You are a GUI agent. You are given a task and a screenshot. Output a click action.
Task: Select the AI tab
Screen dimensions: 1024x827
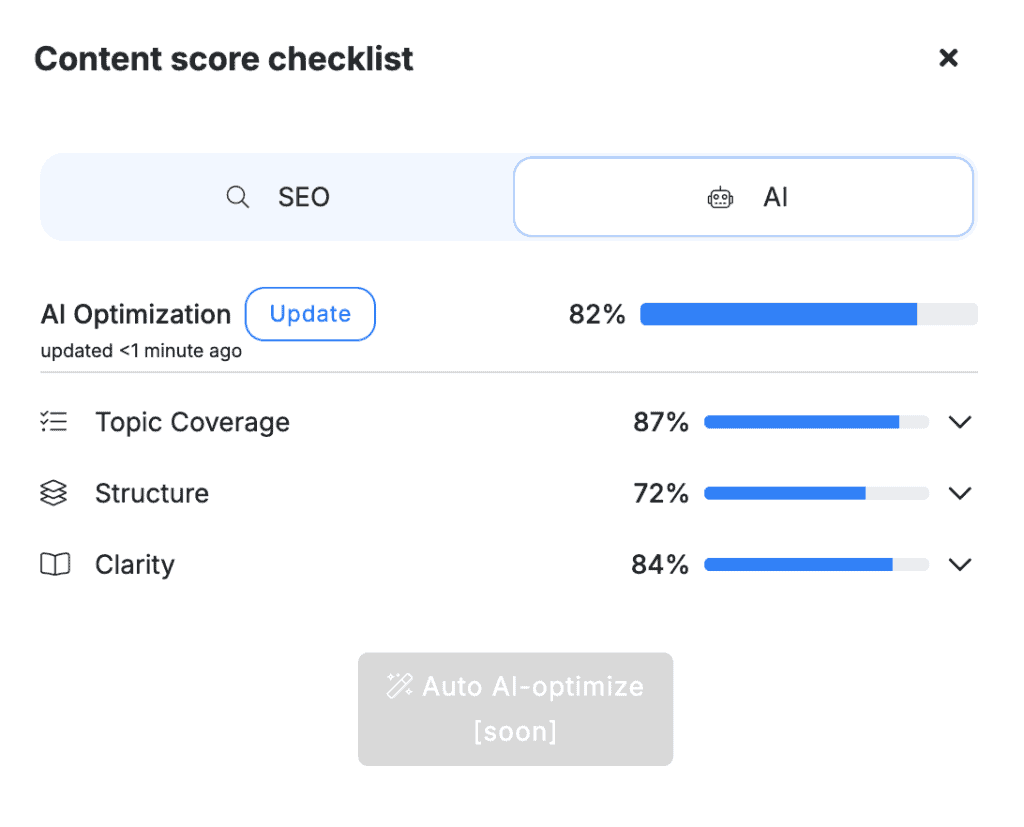click(743, 197)
